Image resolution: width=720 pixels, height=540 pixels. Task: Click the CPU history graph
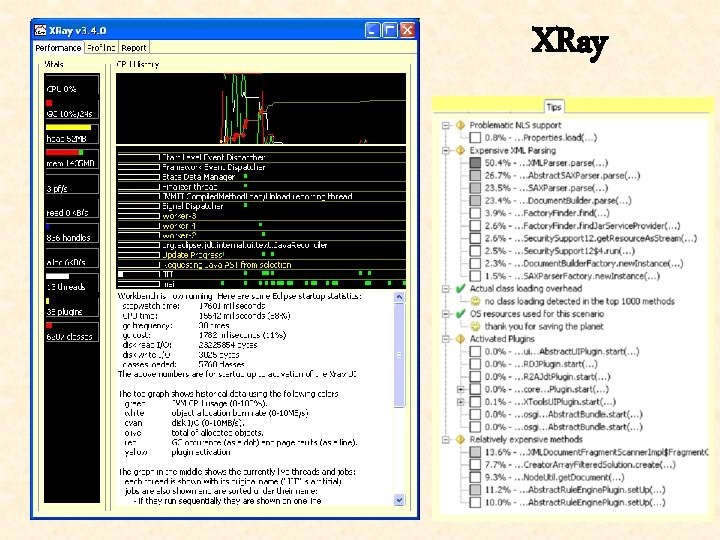coord(261,108)
